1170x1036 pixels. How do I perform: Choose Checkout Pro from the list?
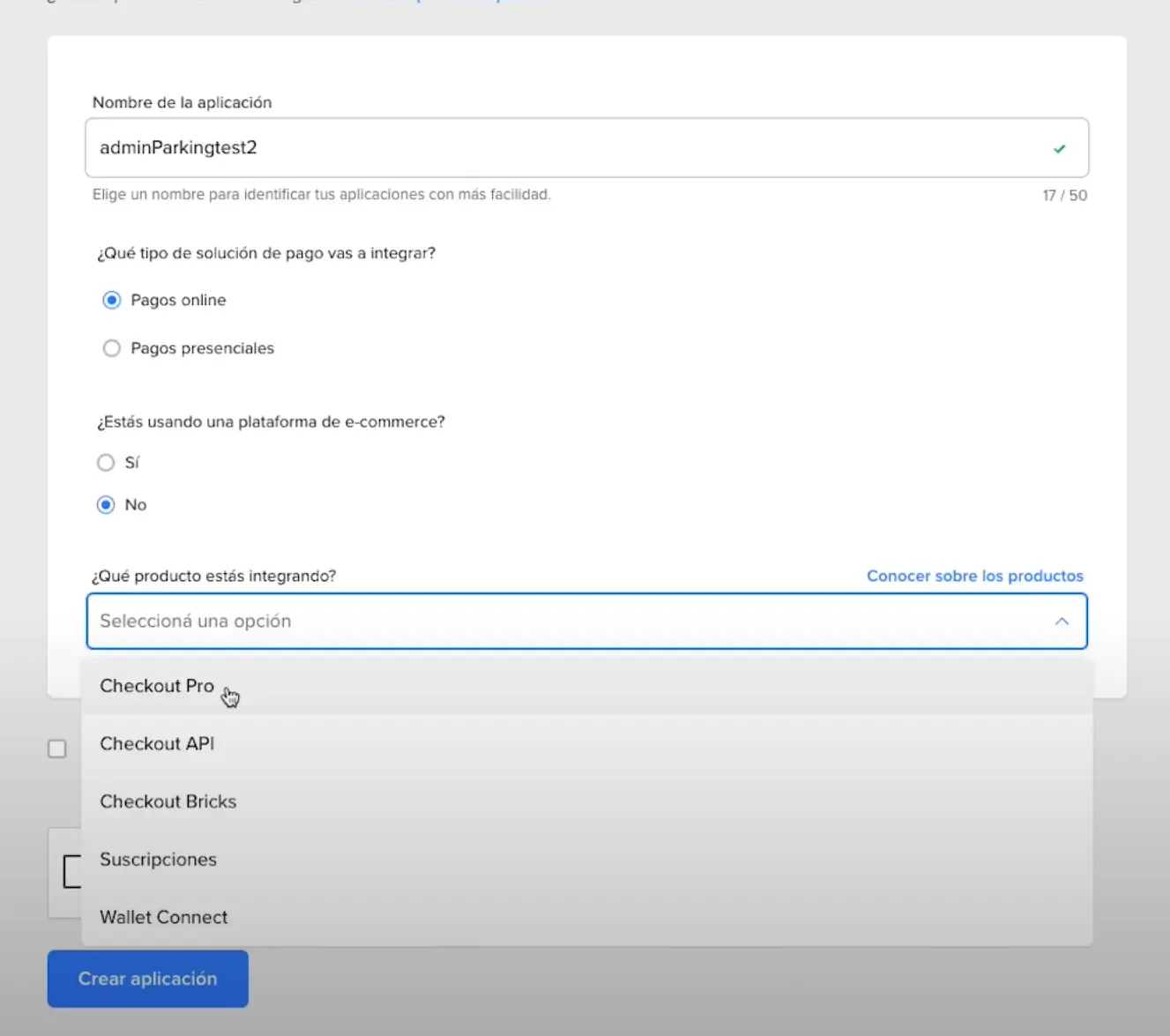(x=157, y=686)
